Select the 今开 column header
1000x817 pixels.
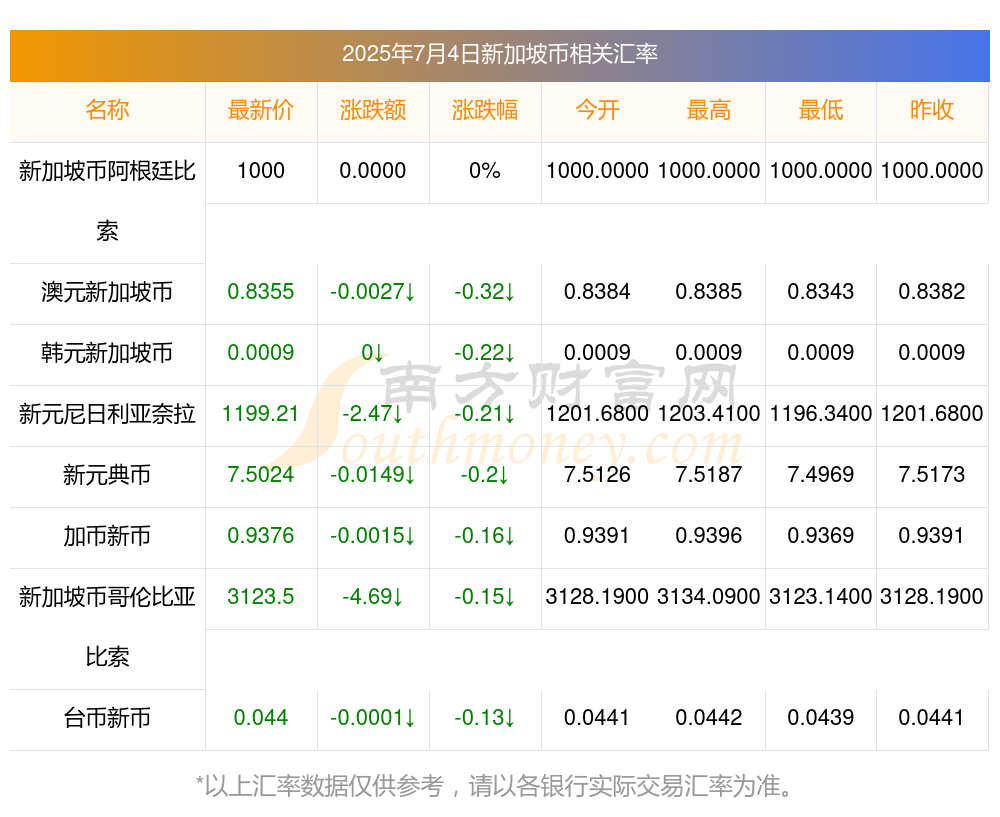tap(597, 110)
